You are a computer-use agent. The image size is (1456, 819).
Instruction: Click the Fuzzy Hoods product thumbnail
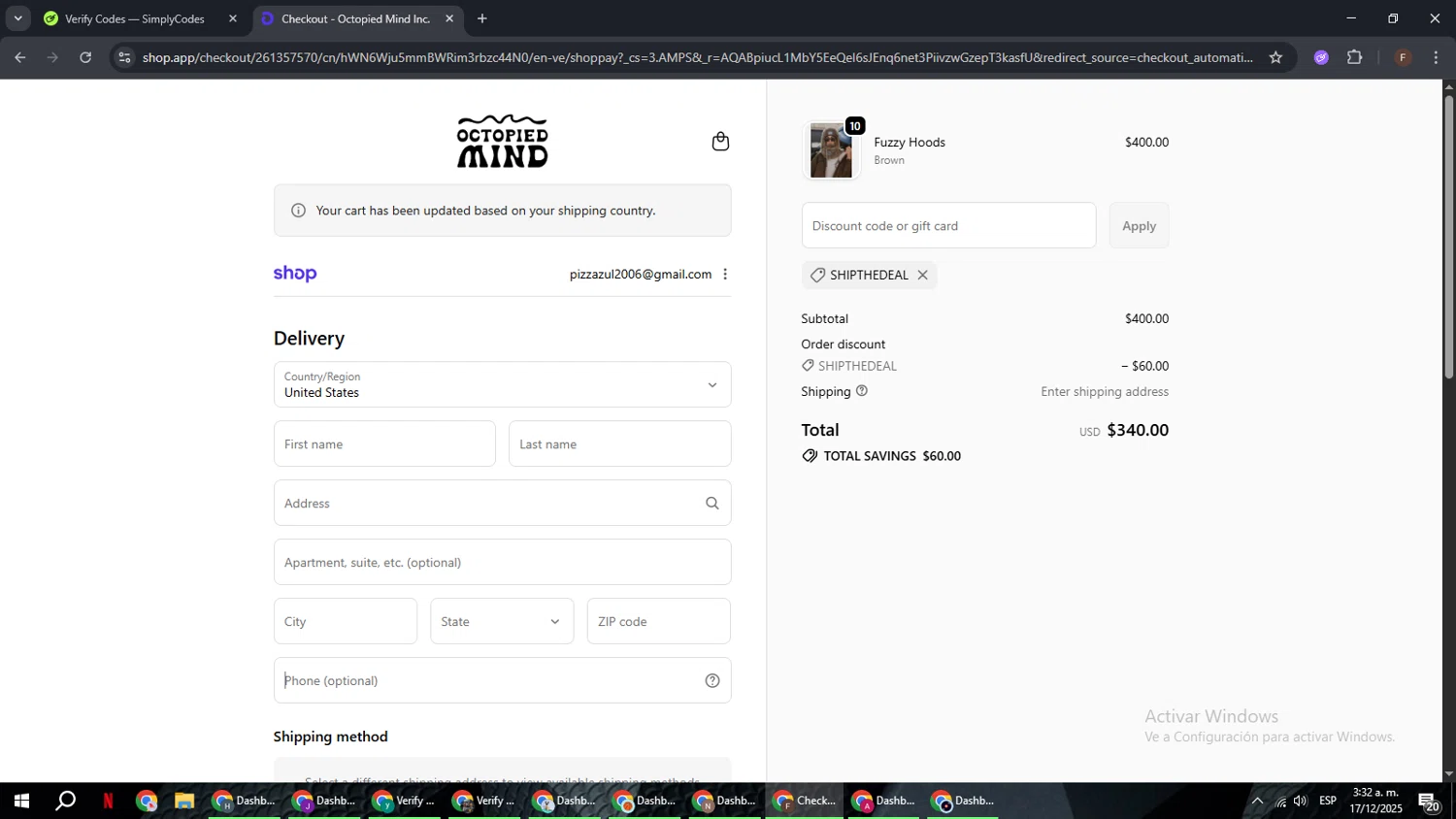click(831, 150)
